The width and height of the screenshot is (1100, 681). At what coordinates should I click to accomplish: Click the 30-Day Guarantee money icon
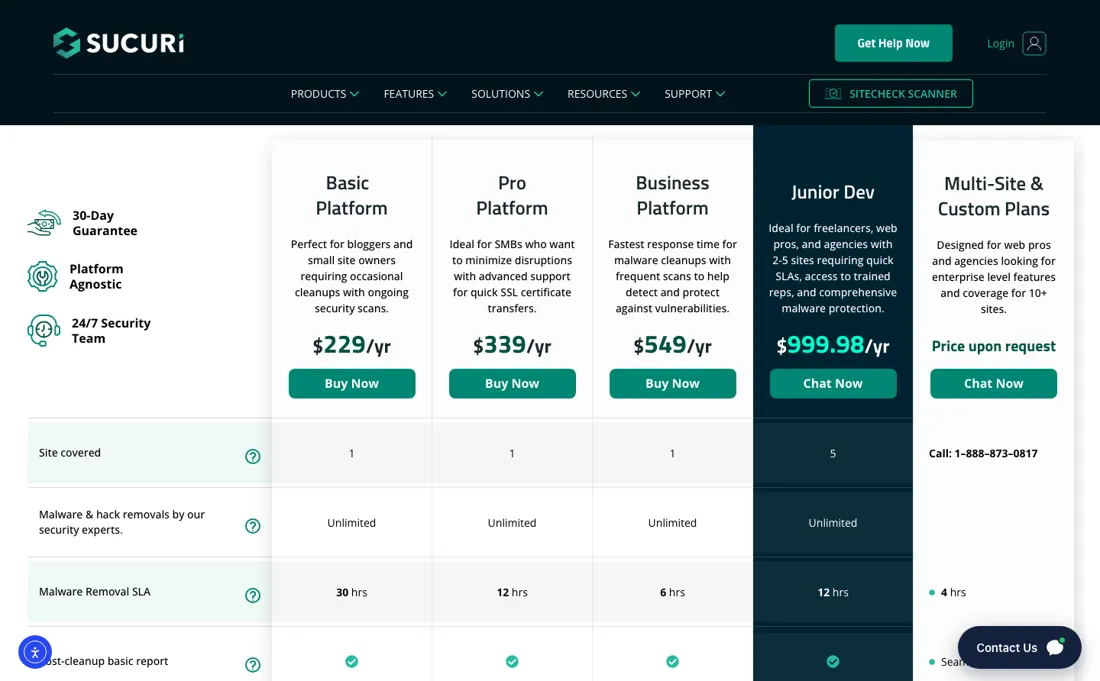pyautogui.click(x=44, y=223)
